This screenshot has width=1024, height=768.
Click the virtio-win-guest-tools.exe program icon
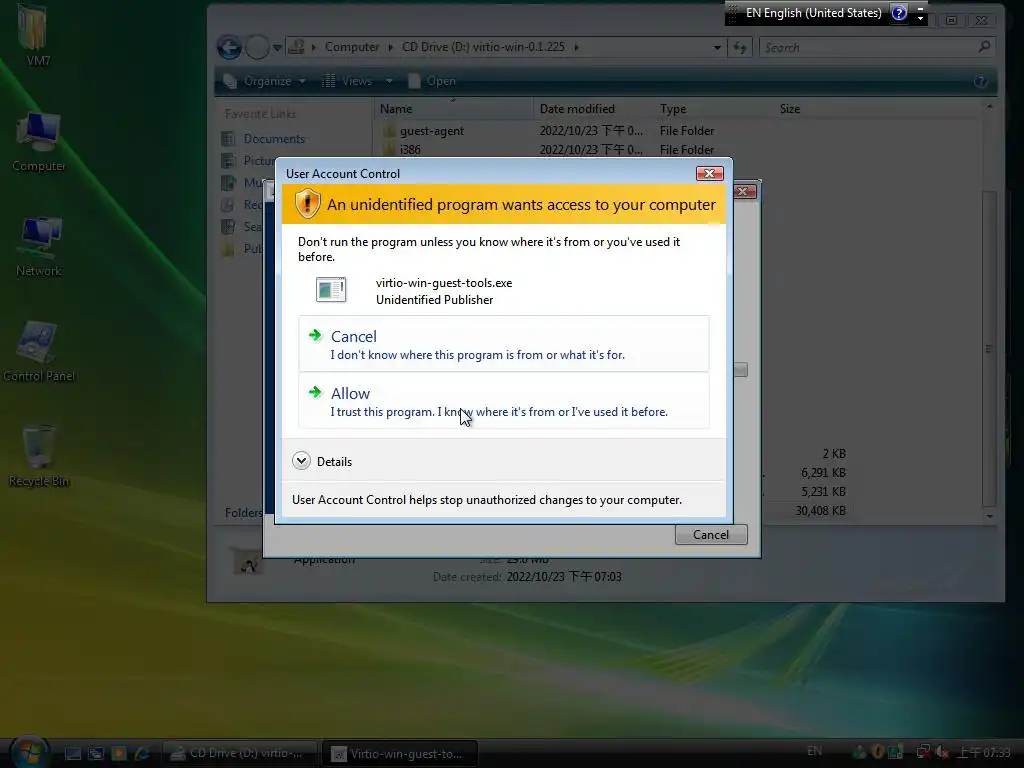click(x=331, y=289)
